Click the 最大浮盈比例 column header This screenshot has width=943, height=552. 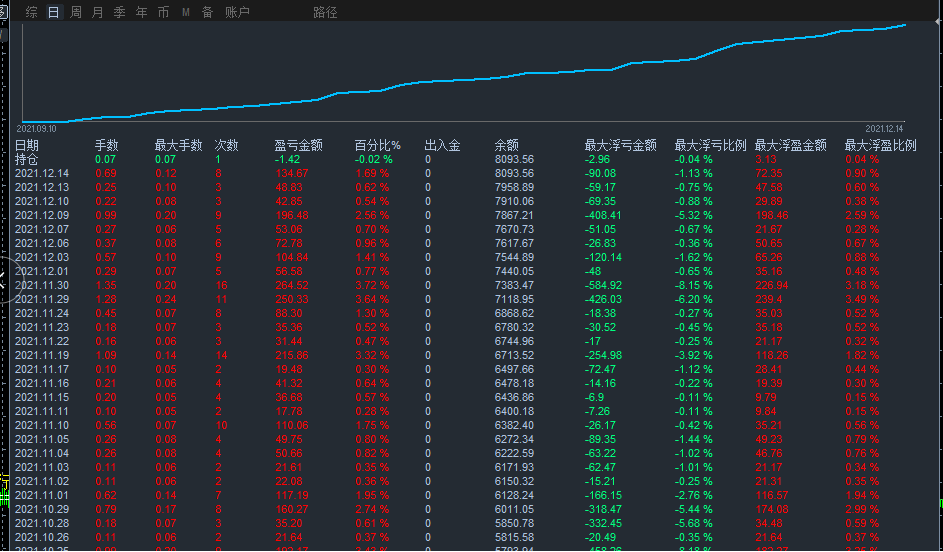pyautogui.click(x=880, y=145)
